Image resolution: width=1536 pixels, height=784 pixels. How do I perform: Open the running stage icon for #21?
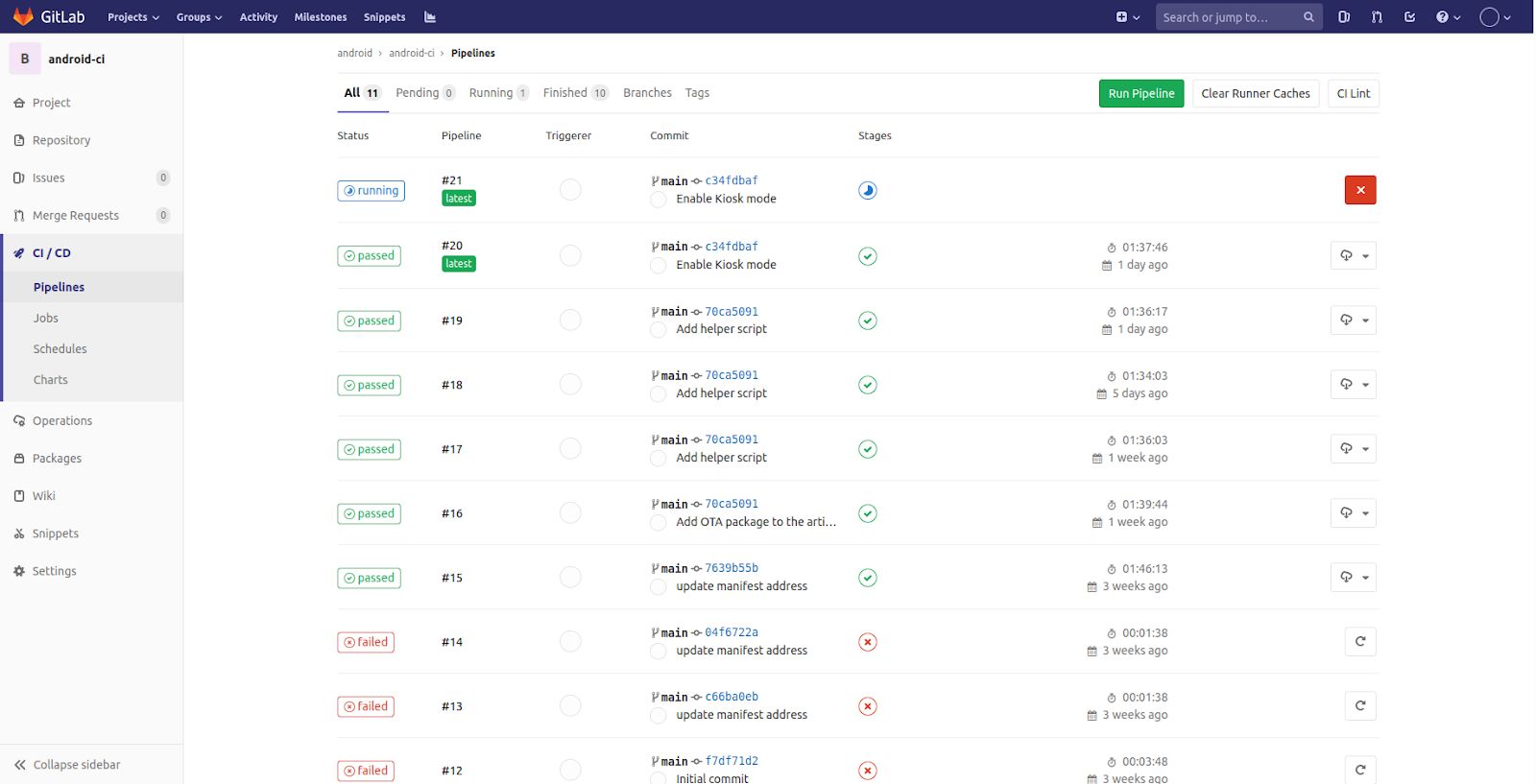(x=868, y=190)
